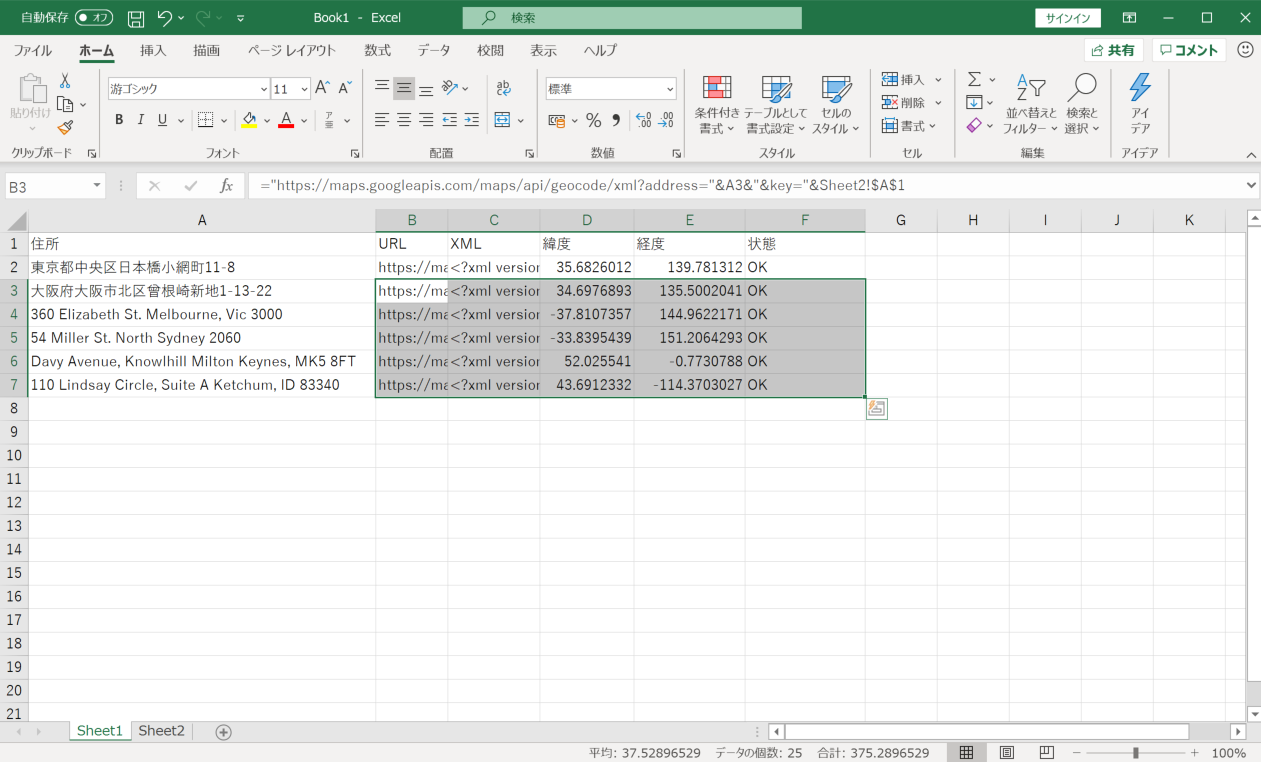This screenshot has height=762, width=1261.
Task: Apply italic formatting
Action: [140, 120]
